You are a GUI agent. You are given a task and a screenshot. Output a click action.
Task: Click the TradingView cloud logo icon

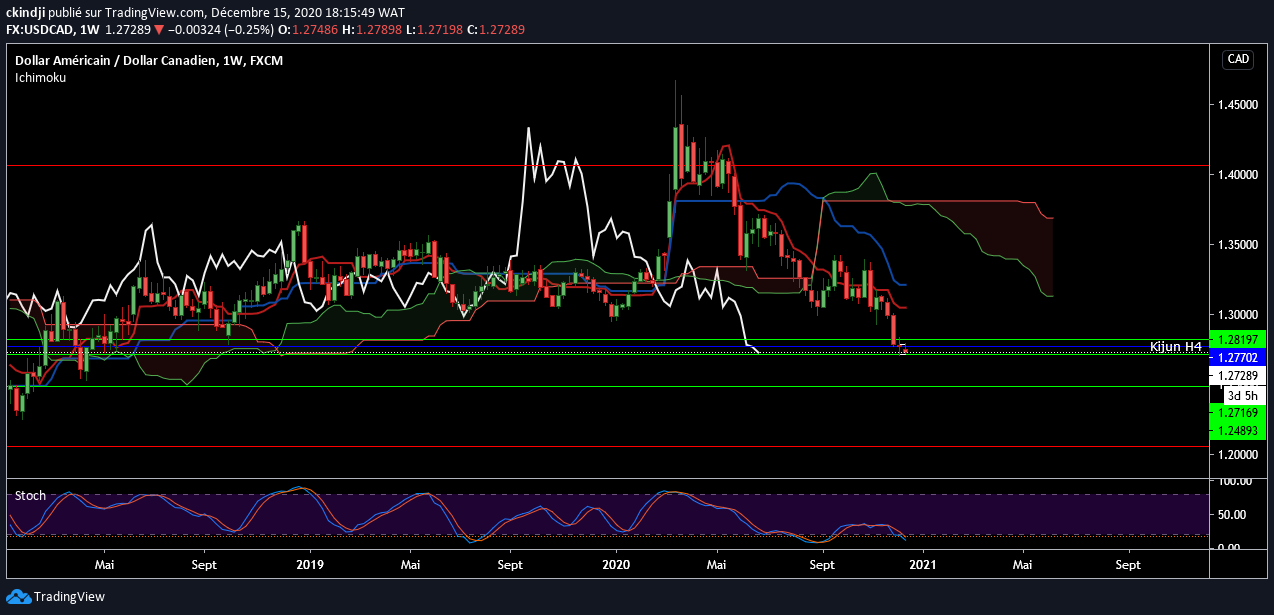point(18,597)
